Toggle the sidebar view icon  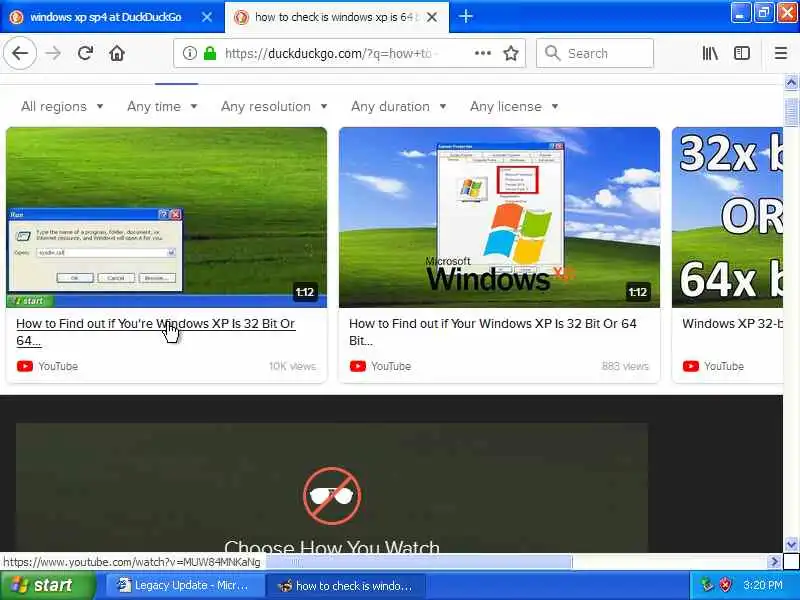click(742, 53)
